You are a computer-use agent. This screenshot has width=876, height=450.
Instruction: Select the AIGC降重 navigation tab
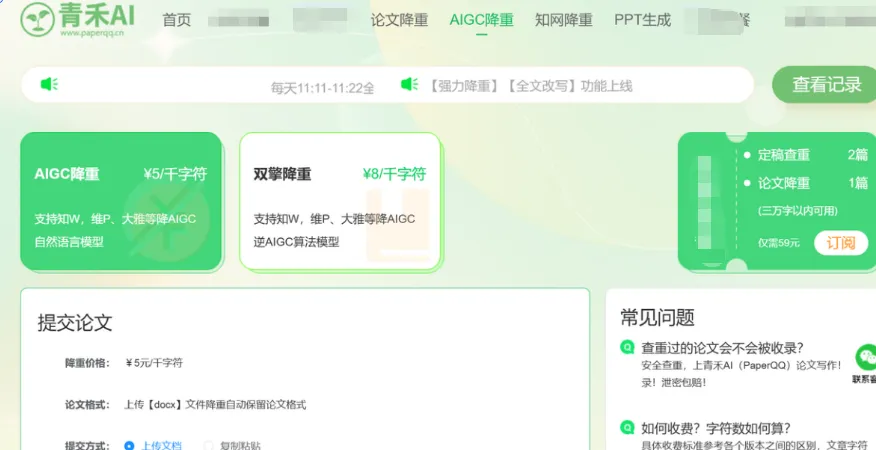tap(482, 20)
